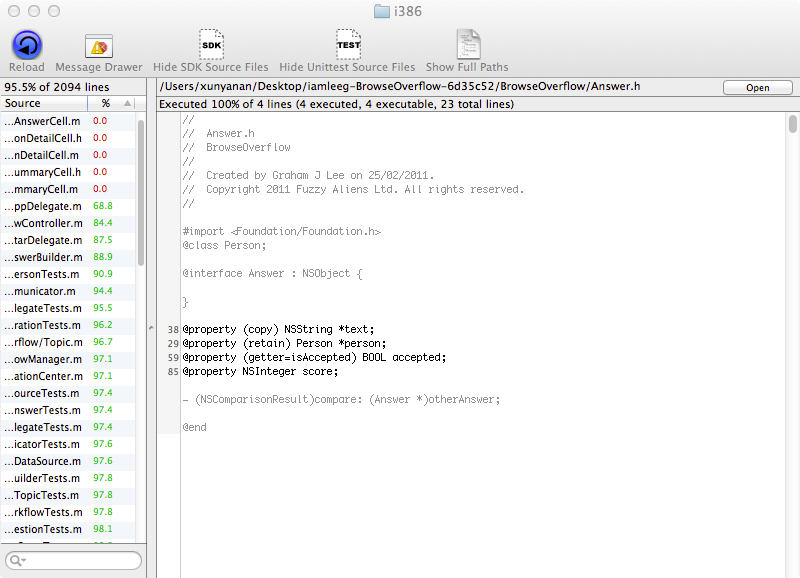Image resolution: width=800 pixels, height=578 pixels.
Task: Click the 68.8 coverage percentage
Action: point(103,206)
